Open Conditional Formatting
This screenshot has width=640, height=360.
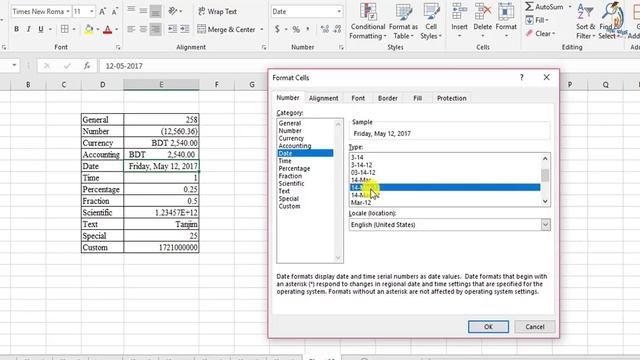click(367, 21)
